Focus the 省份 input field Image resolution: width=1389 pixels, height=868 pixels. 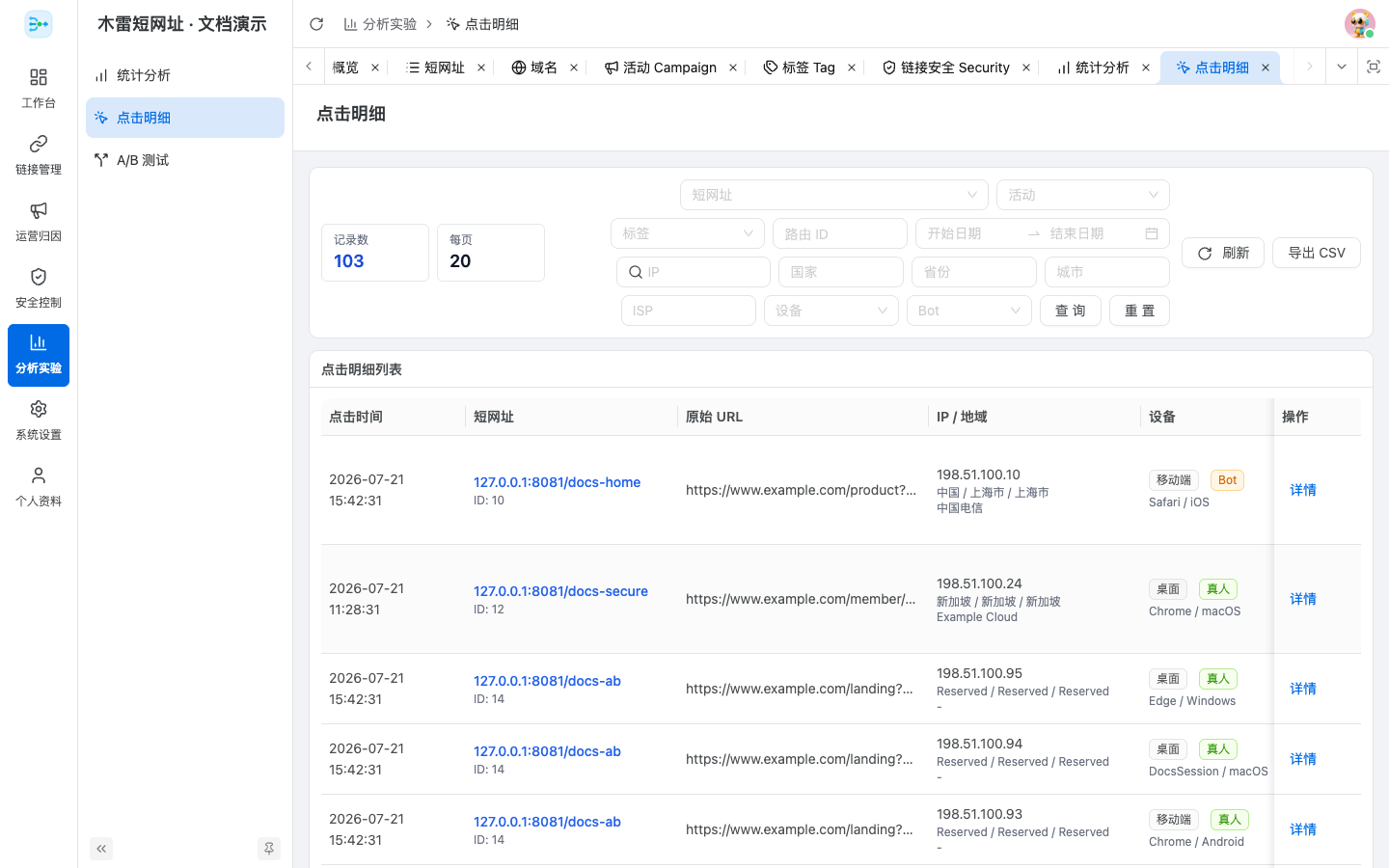pos(974,272)
